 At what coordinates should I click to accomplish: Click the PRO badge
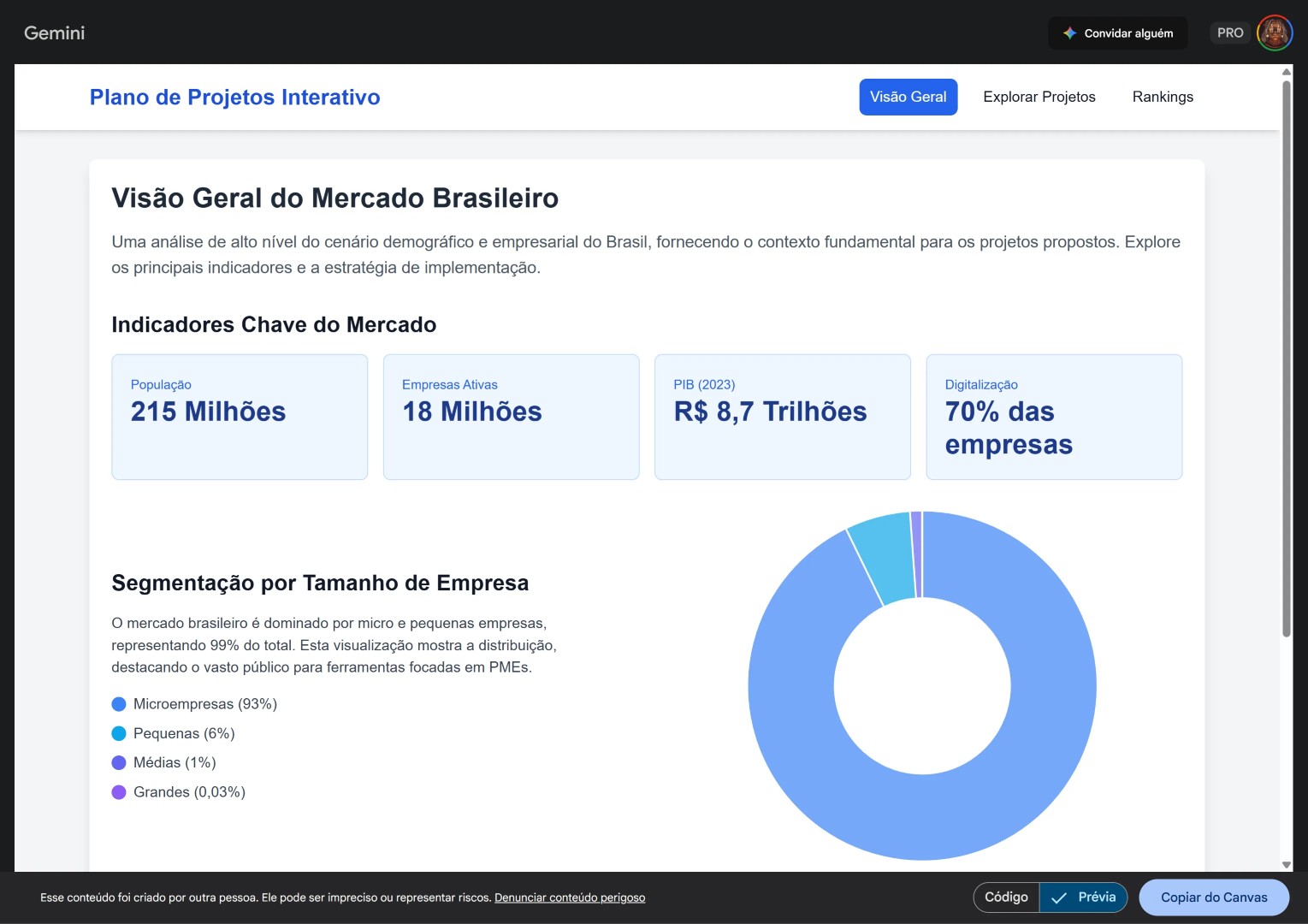[1229, 33]
